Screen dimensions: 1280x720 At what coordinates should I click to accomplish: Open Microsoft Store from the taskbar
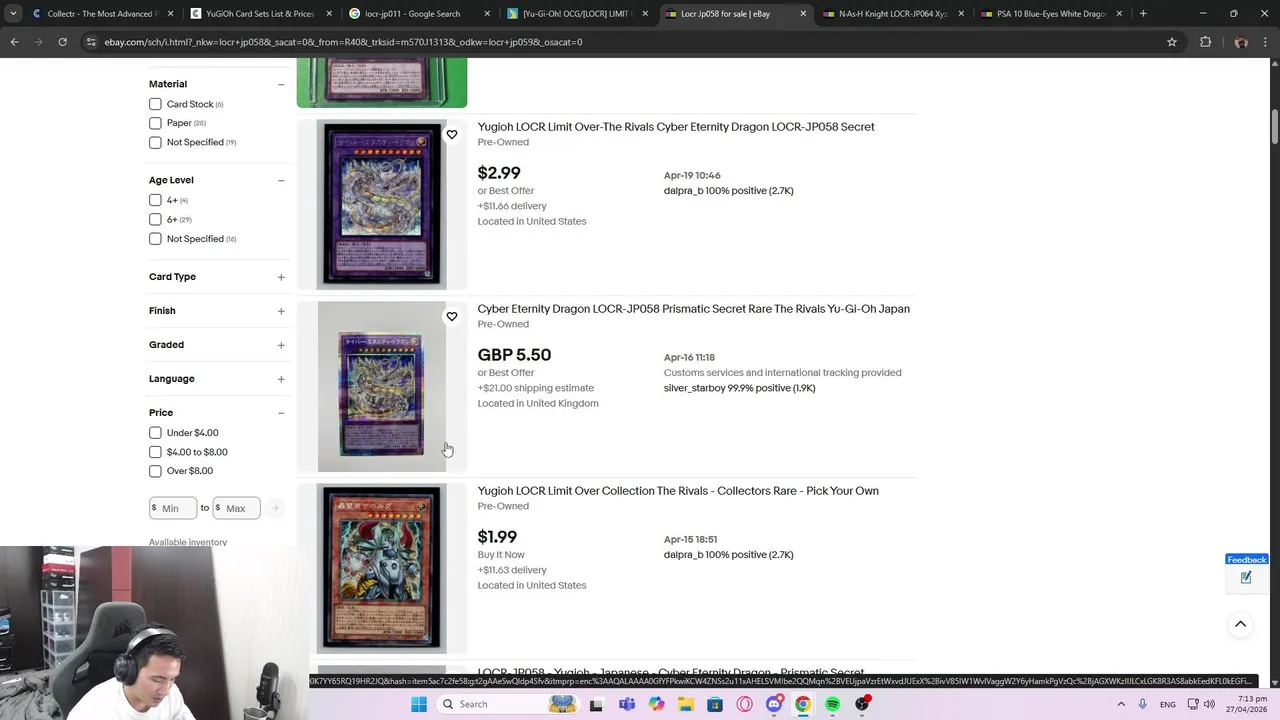pyautogui.click(x=715, y=704)
